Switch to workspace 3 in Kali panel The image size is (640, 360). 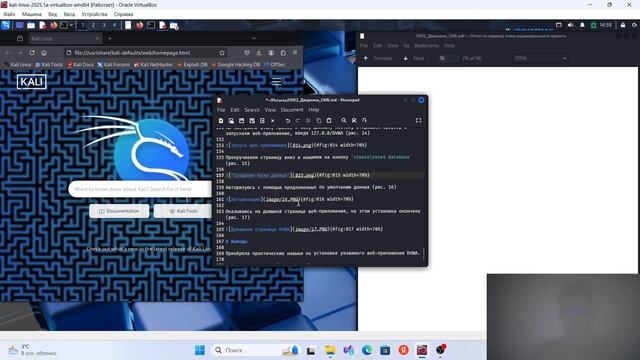104,25
